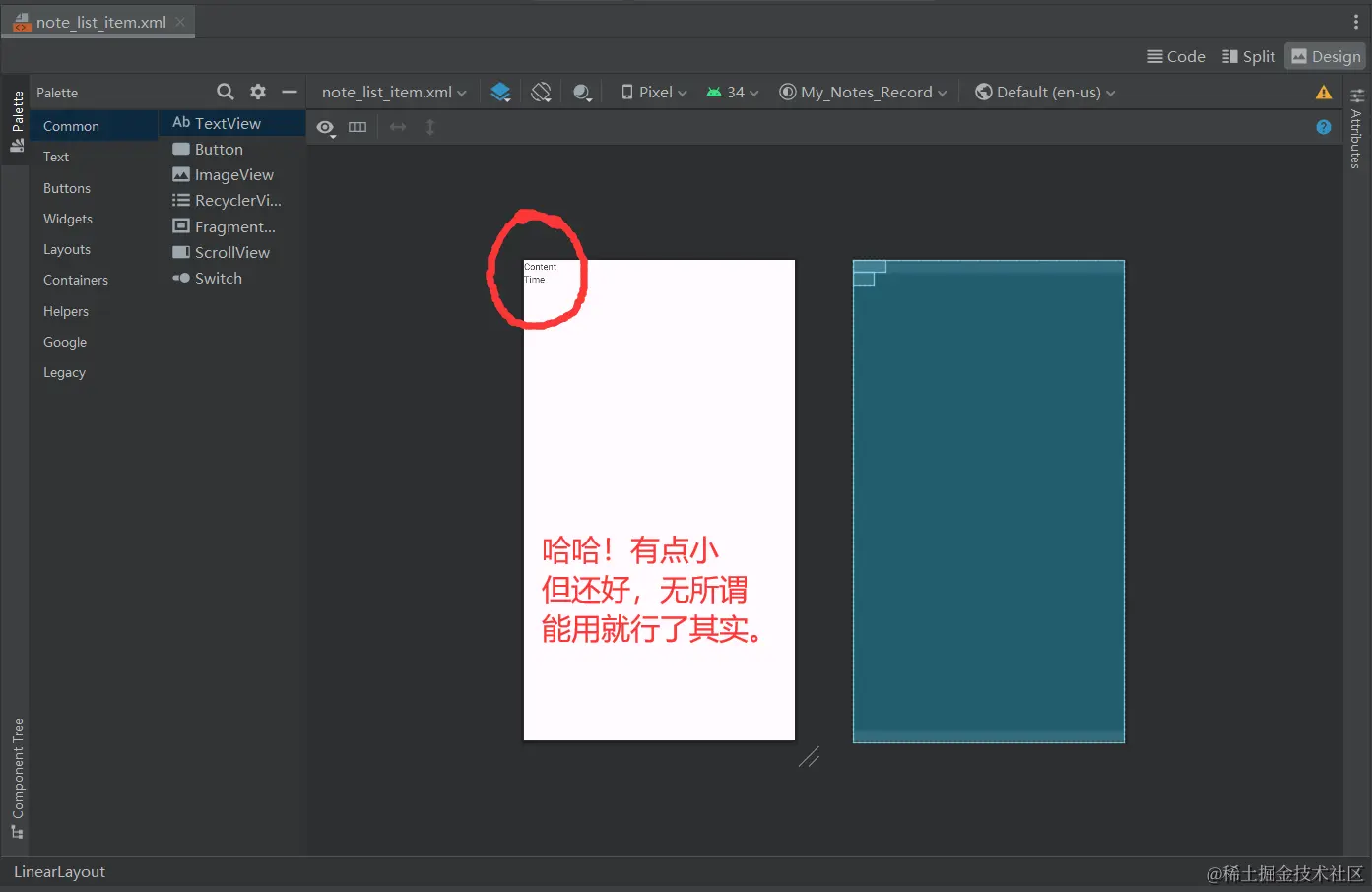Pick ScrollView from the palette
The height and width of the screenshot is (892, 1372).
(232, 252)
